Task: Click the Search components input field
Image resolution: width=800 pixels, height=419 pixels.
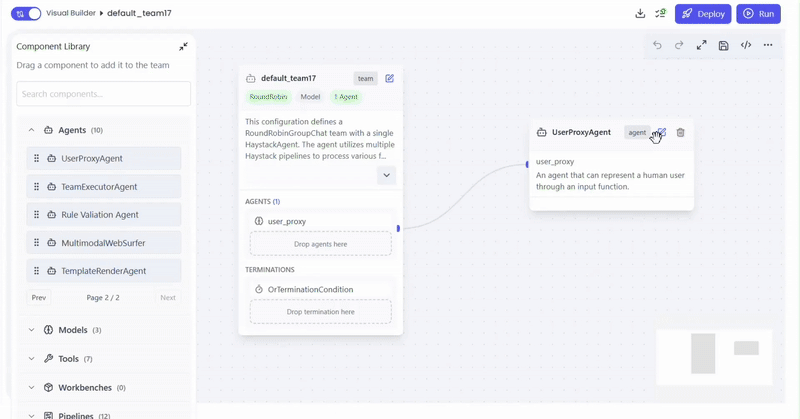Action: pyautogui.click(x=104, y=94)
